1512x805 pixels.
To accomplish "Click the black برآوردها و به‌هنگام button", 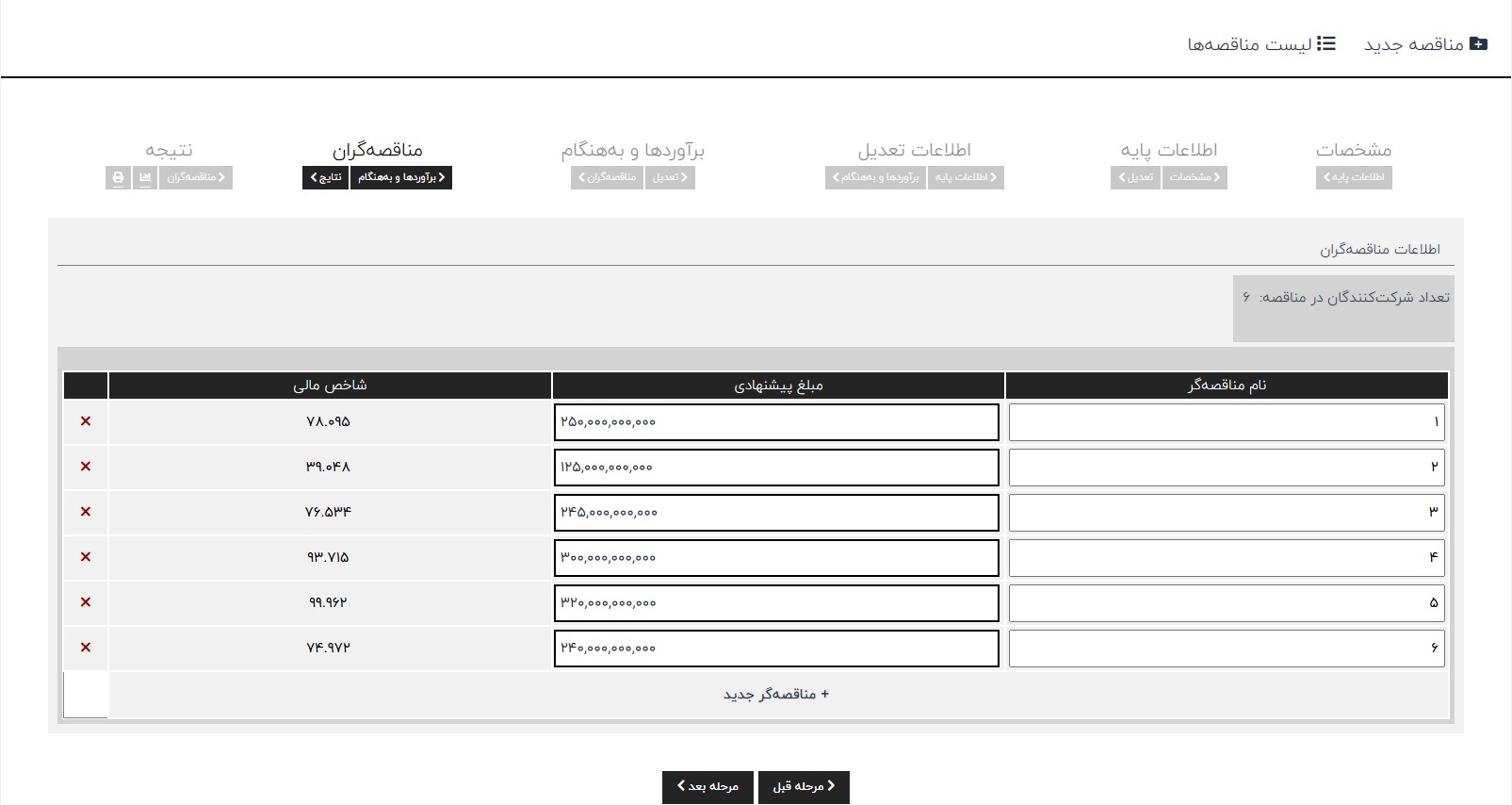I will point(401,177).
